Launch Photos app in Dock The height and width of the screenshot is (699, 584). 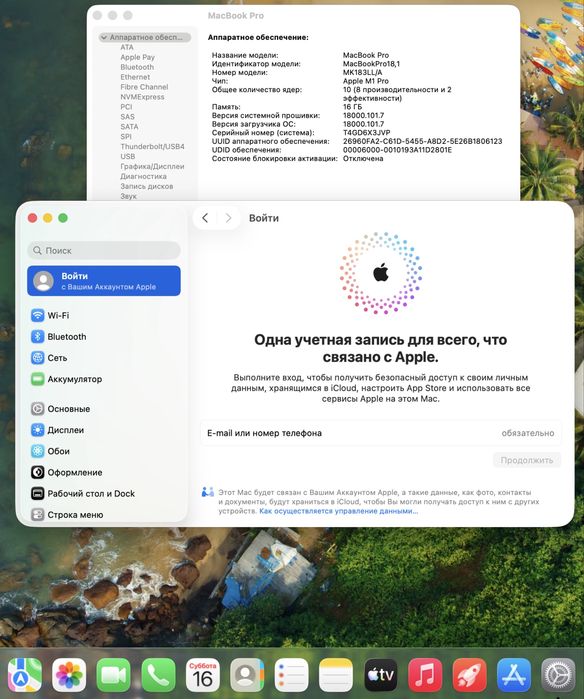coord(69,675)
